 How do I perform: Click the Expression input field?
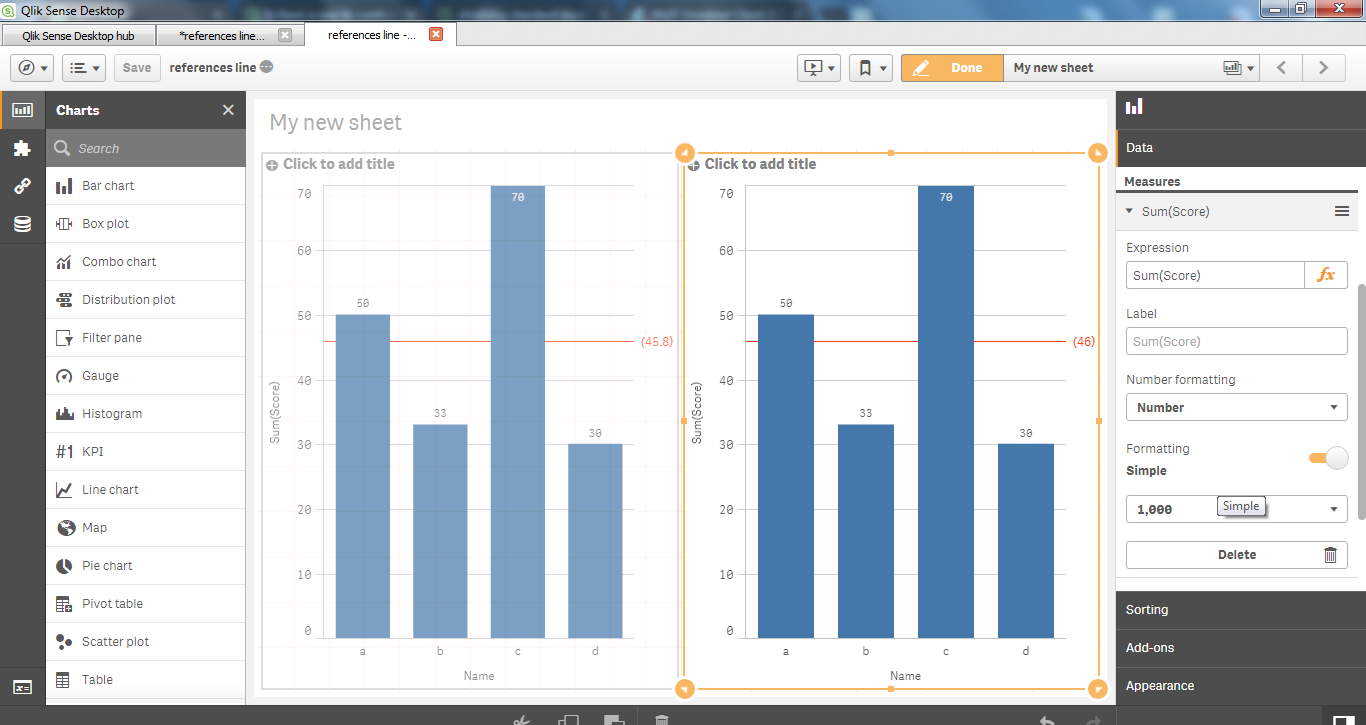pyautogui.click(x=1215, y=275)
